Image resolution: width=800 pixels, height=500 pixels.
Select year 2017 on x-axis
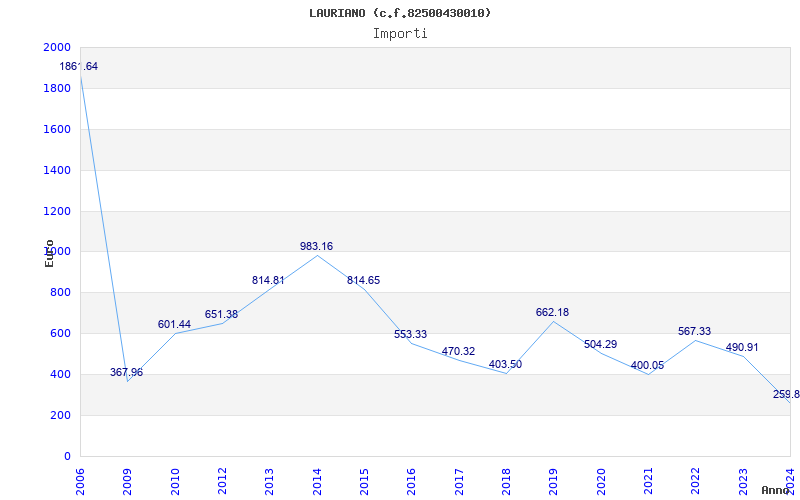pyautogui.click(x=459, y=481)
